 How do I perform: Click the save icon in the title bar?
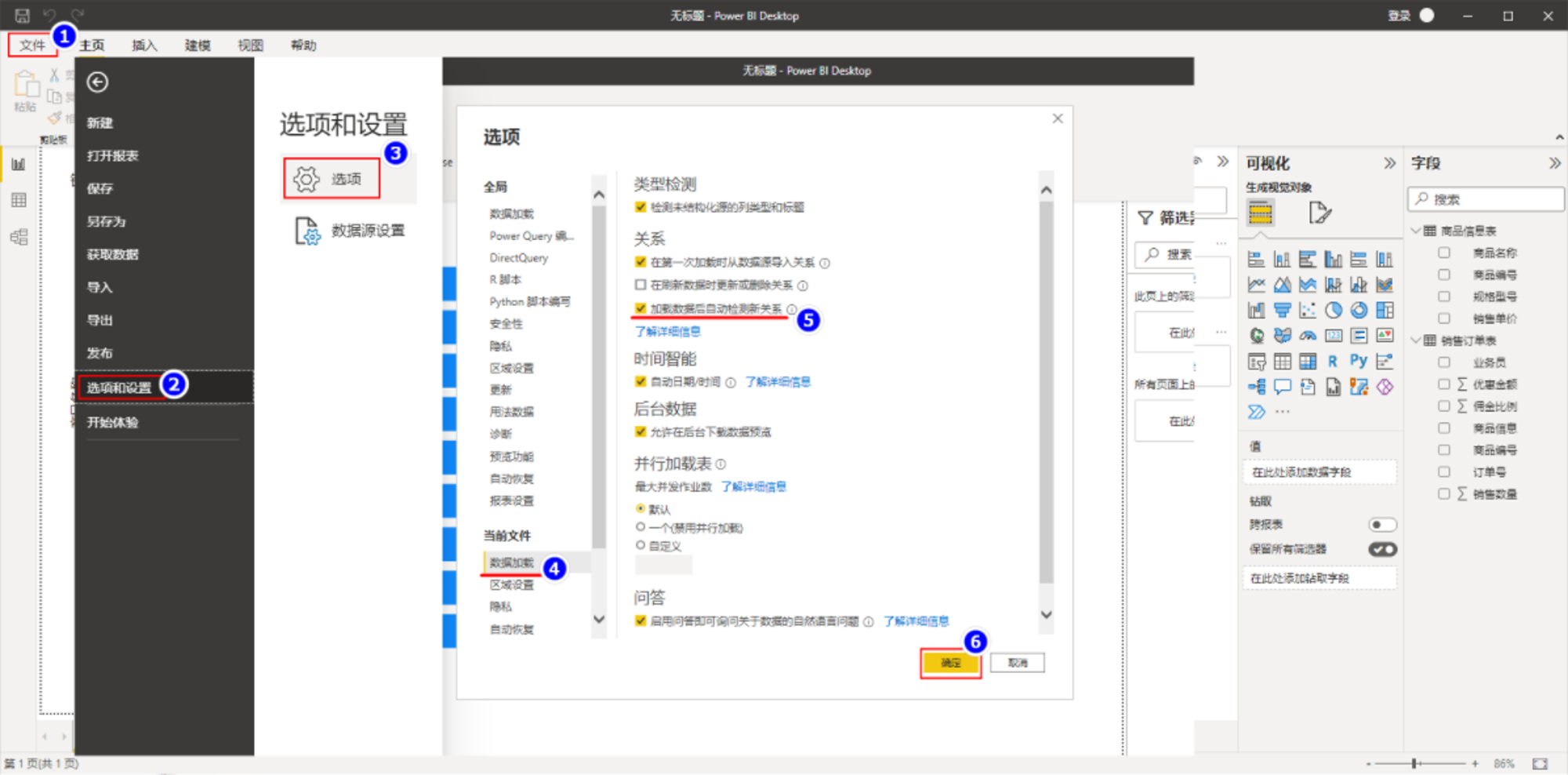click(22, 15)
